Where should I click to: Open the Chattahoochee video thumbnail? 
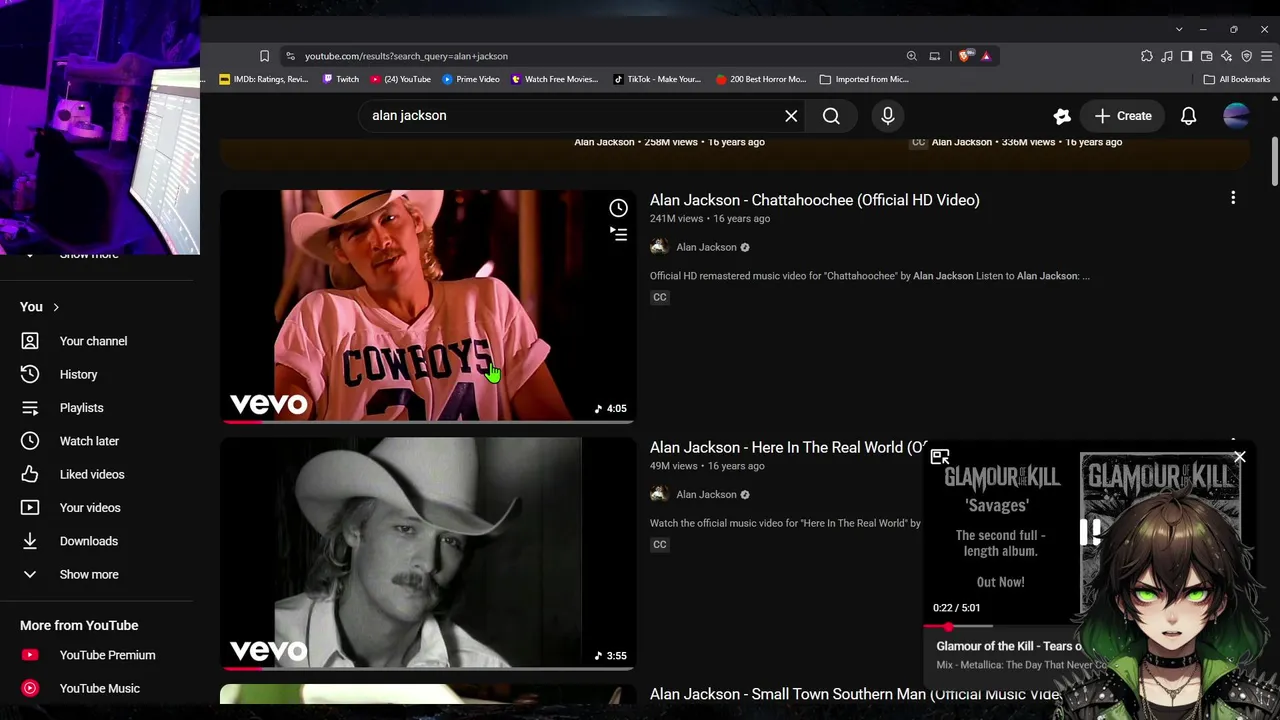point(427,306)
